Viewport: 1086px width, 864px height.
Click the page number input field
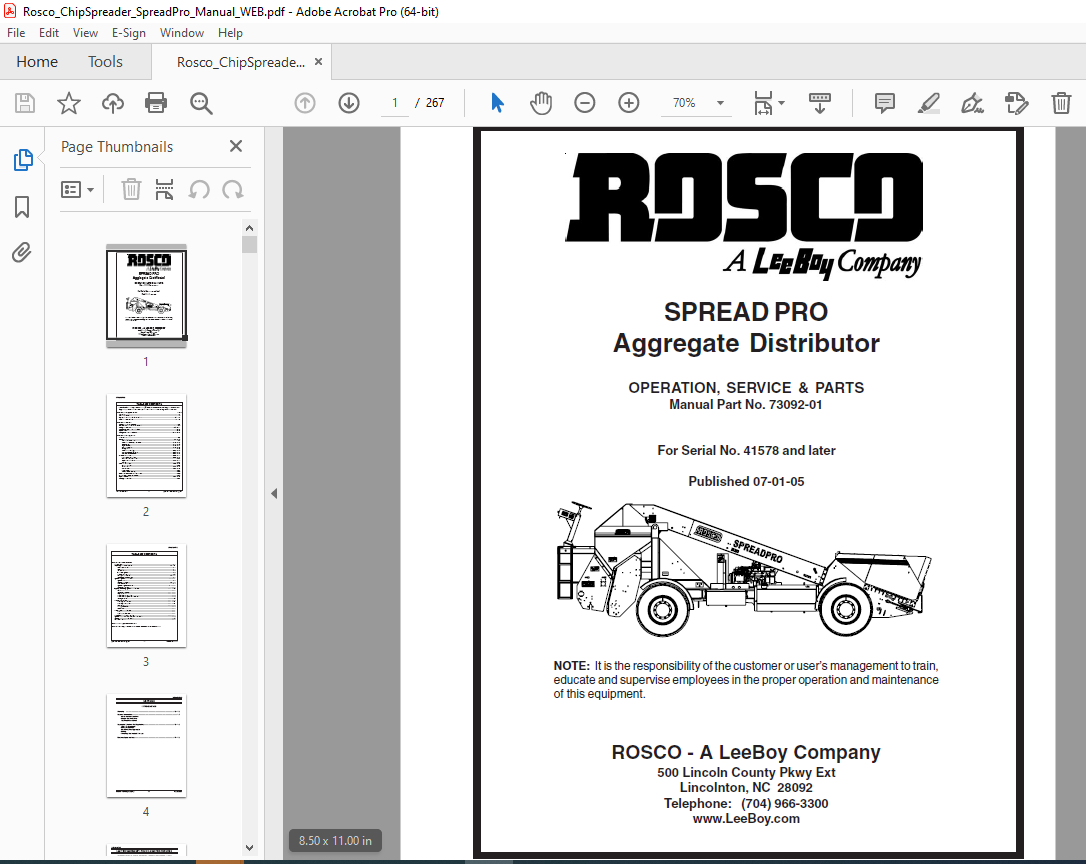click(395, 103)
